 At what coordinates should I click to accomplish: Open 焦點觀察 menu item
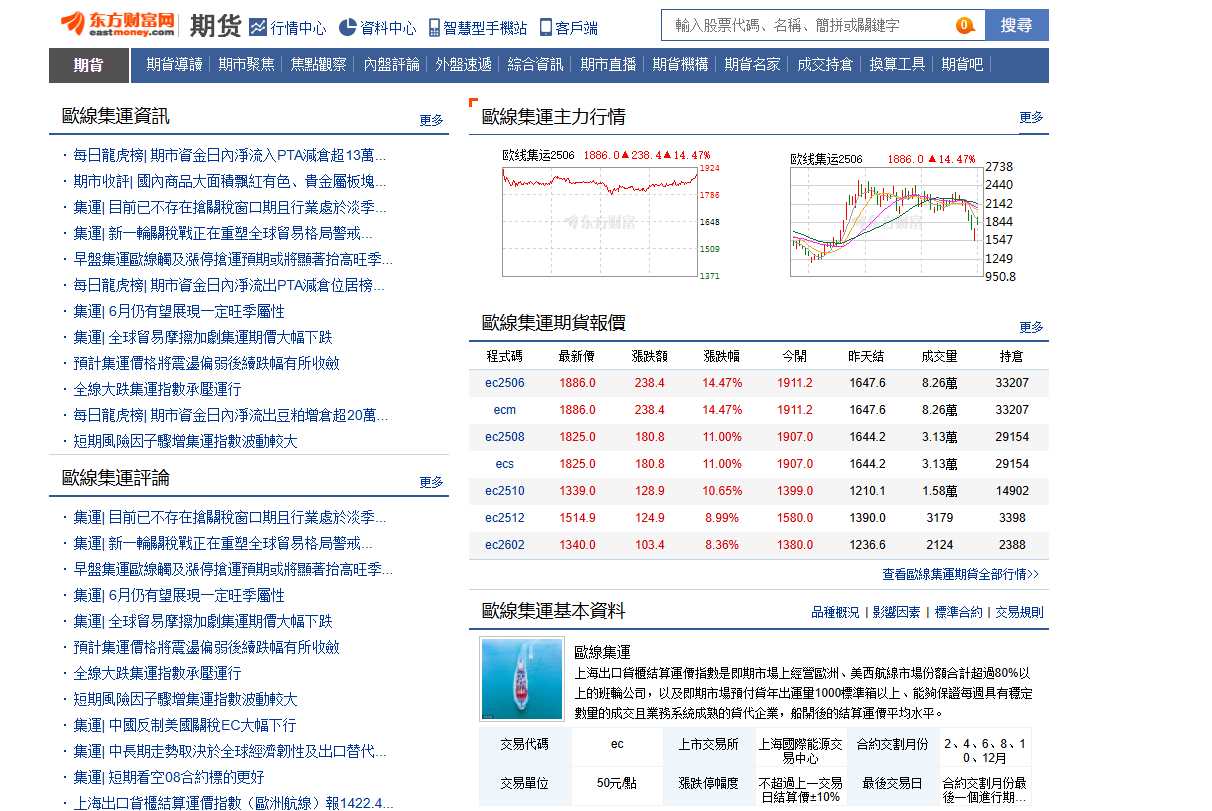coord(319,65)
